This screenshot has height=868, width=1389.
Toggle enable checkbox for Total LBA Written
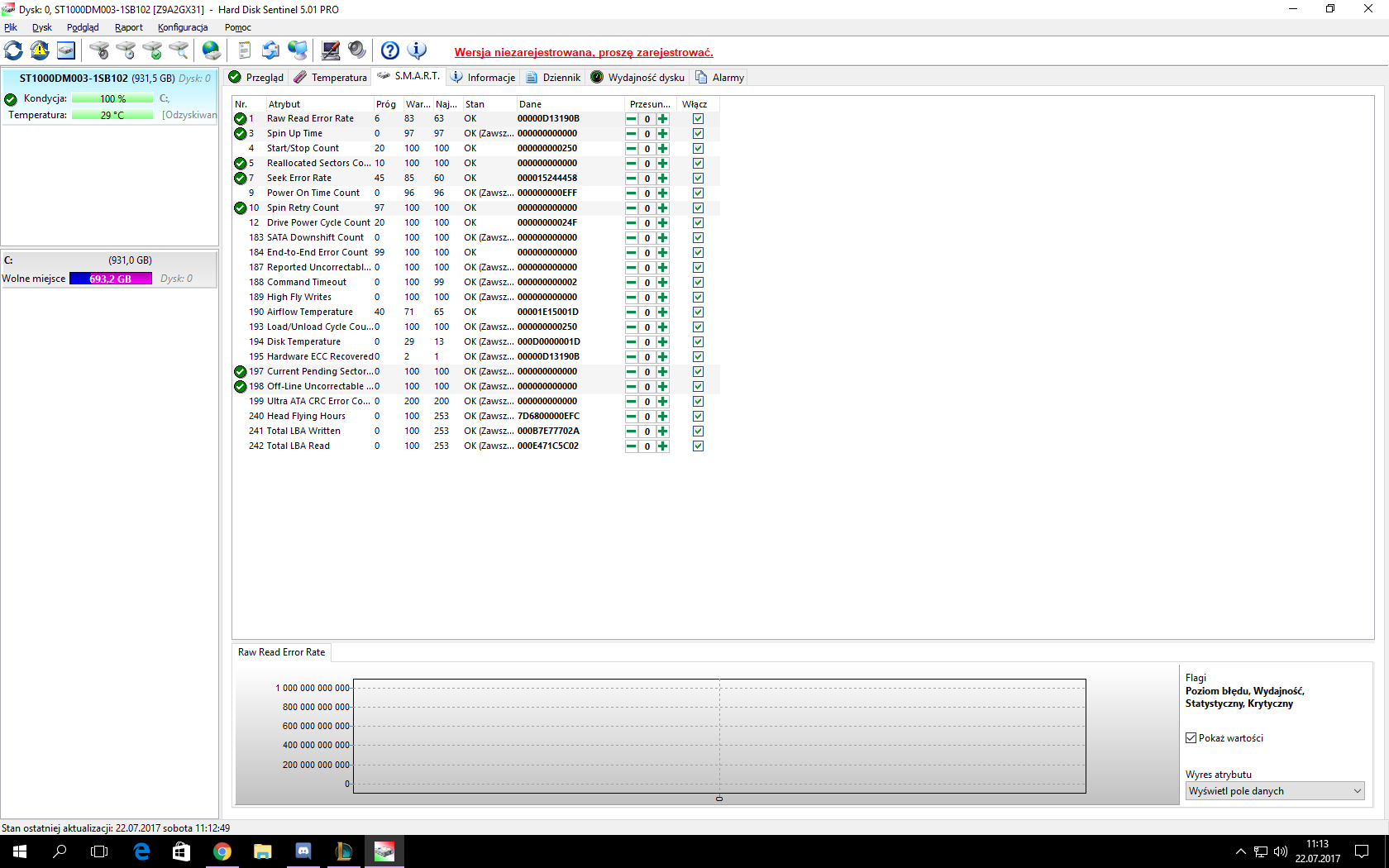tap(698, 432)
